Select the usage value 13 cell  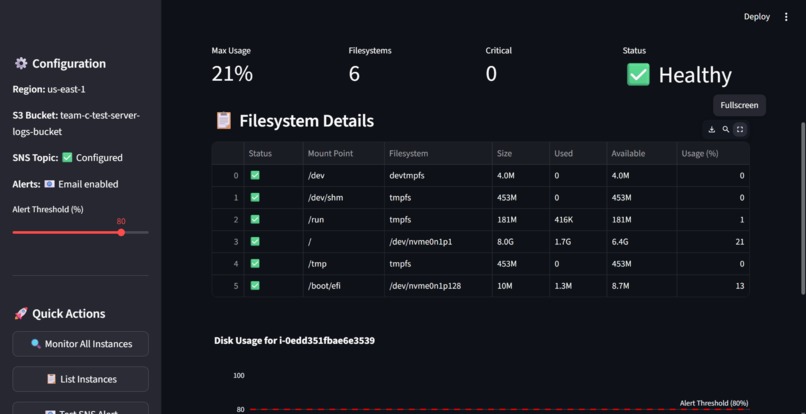[x=713, y=285]
